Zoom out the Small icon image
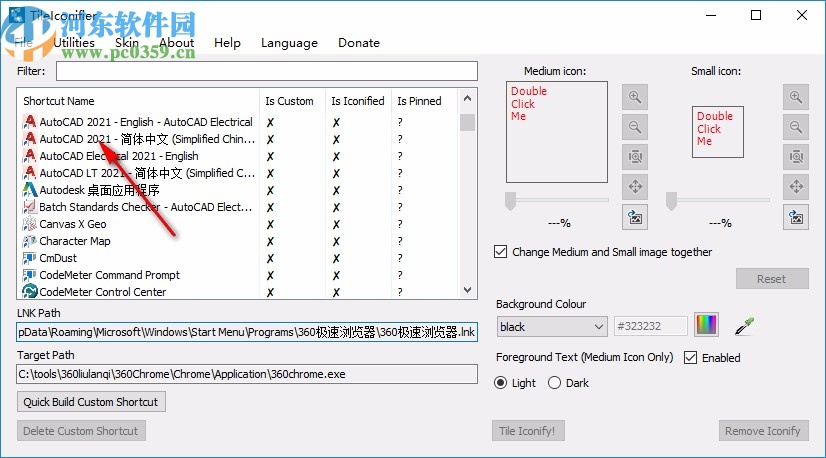 [x=795, y=127]
